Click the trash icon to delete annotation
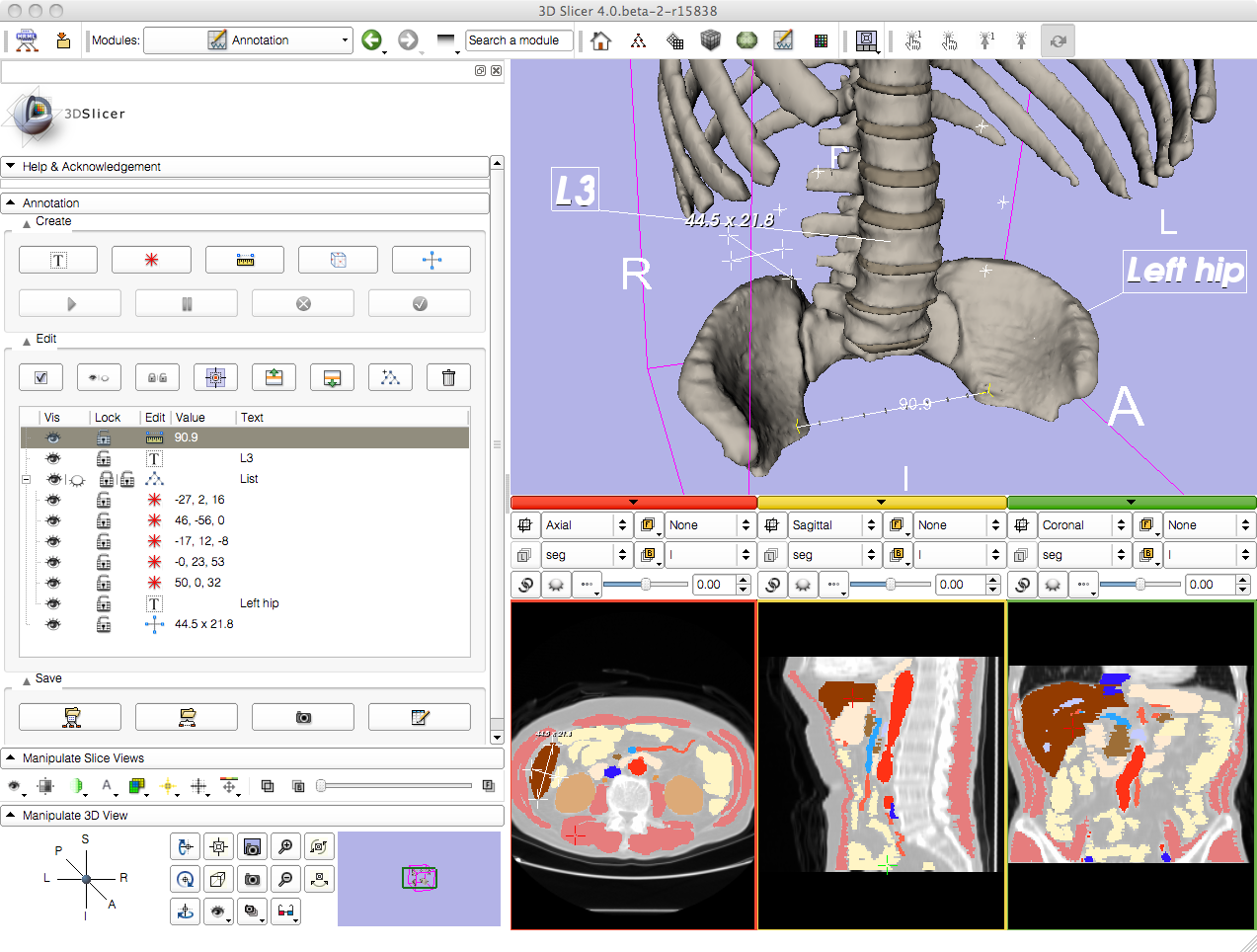The width and height of the screenshot is (1257, 952). [448, 377]
